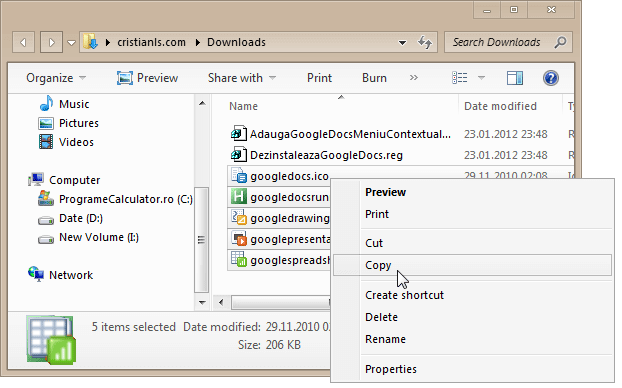Click the googlepresentation file icon
This screenshot has height=388, width=622.
tap(239, 238)
